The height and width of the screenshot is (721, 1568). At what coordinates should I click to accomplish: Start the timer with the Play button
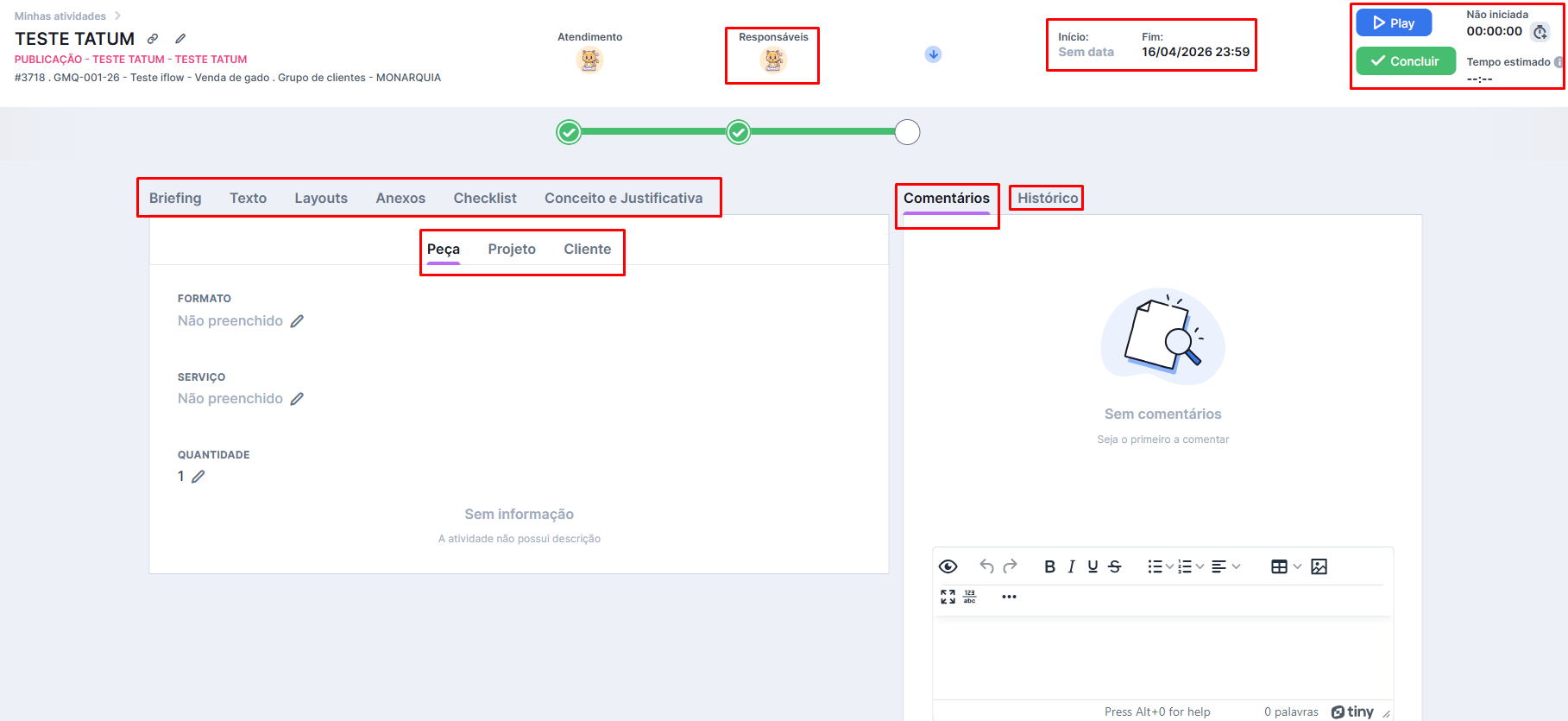click(1394, 23)
